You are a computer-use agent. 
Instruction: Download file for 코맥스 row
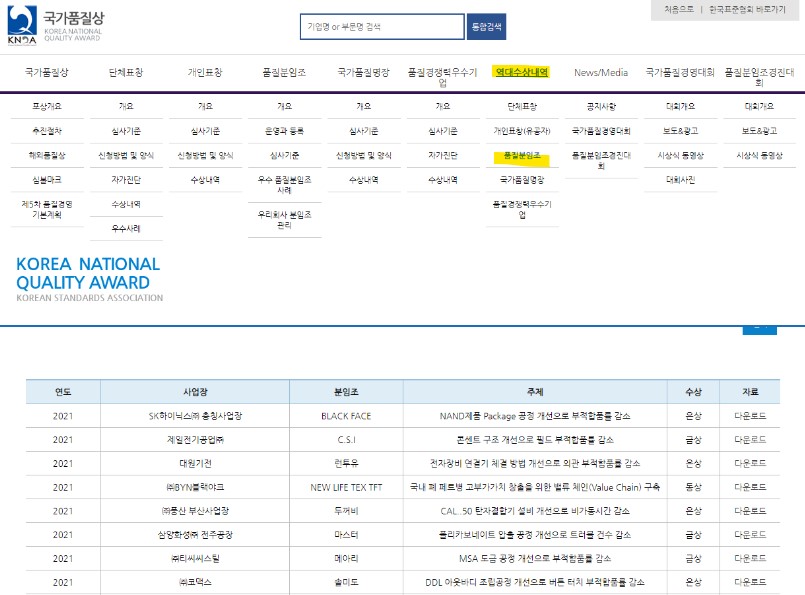click(750, 582)
